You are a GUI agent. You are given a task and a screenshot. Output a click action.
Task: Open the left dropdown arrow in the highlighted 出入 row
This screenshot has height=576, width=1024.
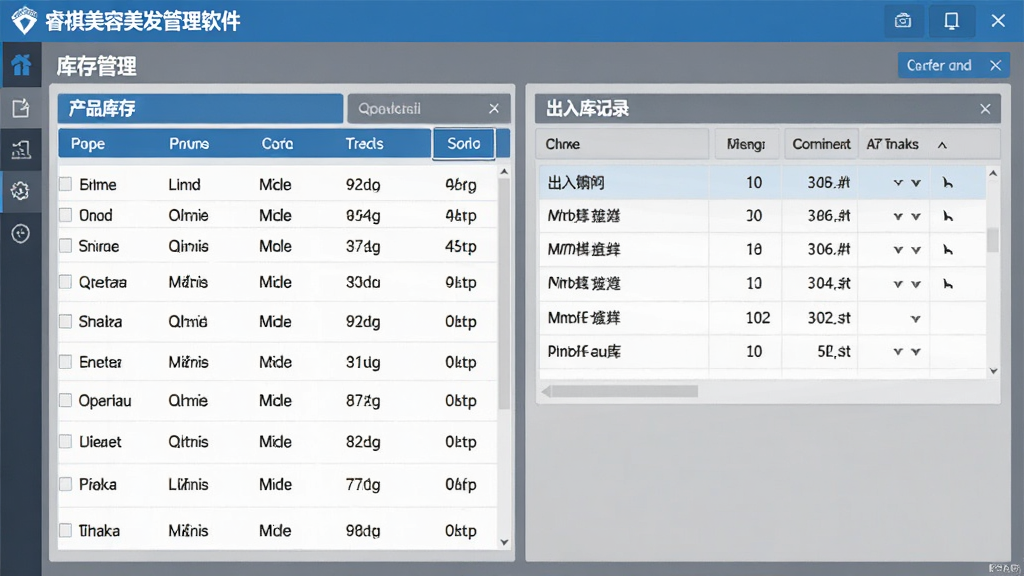click(898, 183)
